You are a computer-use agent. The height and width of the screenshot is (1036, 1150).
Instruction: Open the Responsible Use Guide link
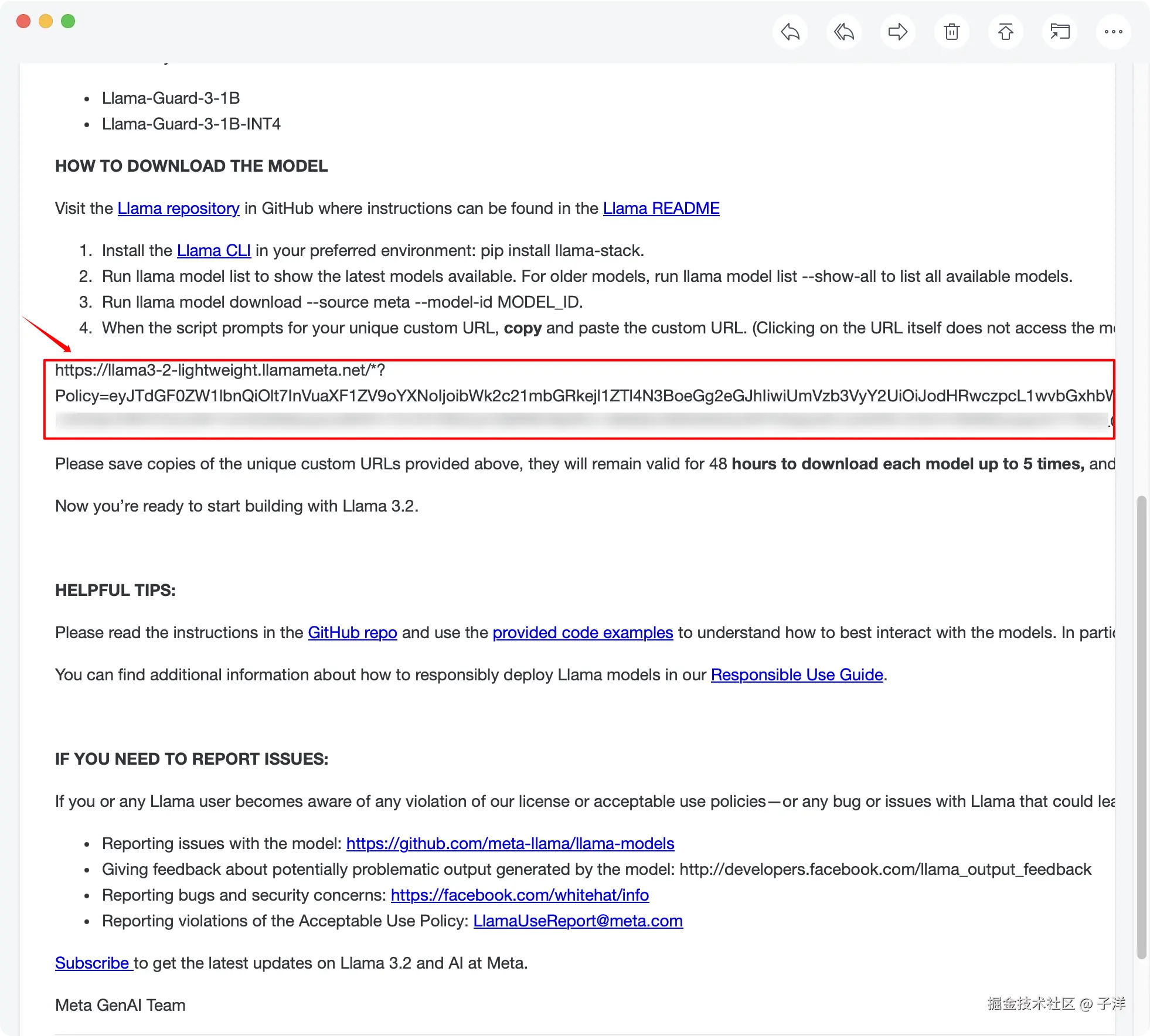pyautogui.click(x=797, y=675)
